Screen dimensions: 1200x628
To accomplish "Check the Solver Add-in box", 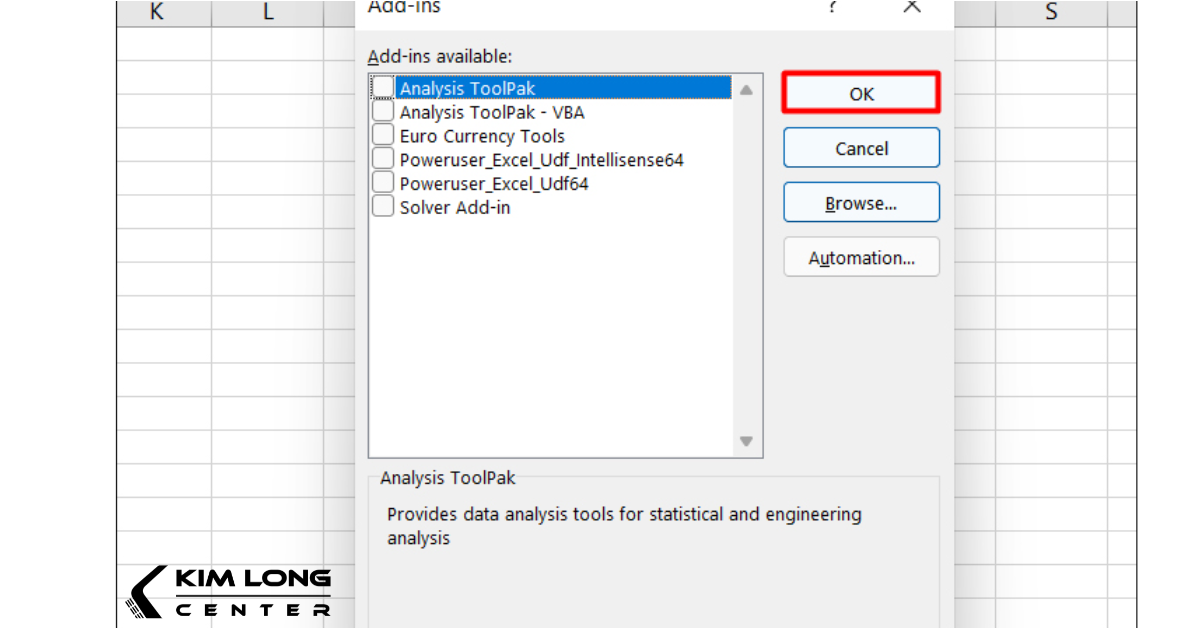I will [383, 205].
